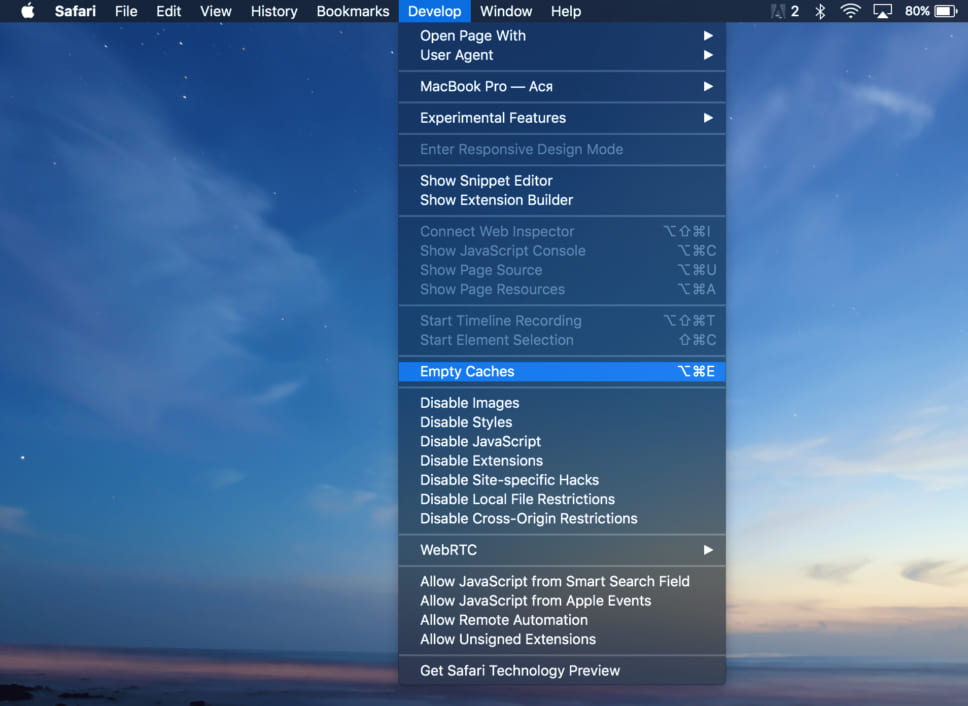This screenshot has height=706, width=968.
Task: Disable JavaScript for webpages
Action: click(x=478, y=441)
